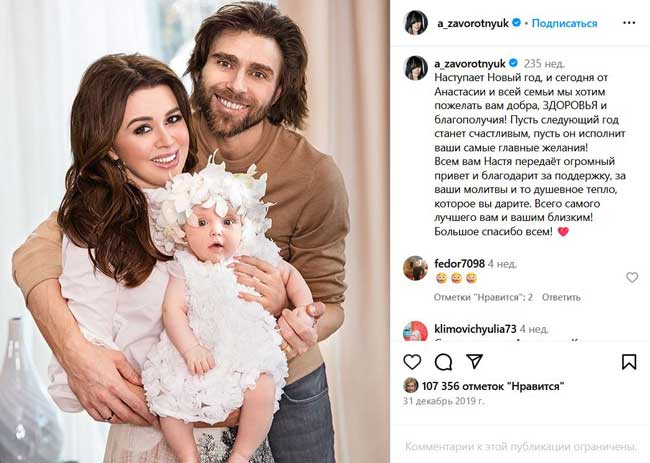
Task: Click the post date 31 декабрь 2019
Action: 444,401
